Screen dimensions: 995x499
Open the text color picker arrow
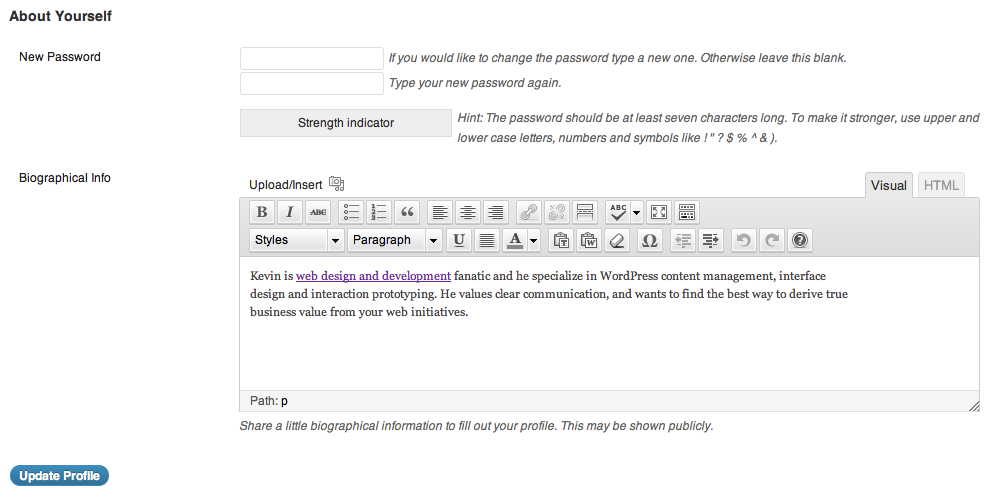tap(534, 240)
